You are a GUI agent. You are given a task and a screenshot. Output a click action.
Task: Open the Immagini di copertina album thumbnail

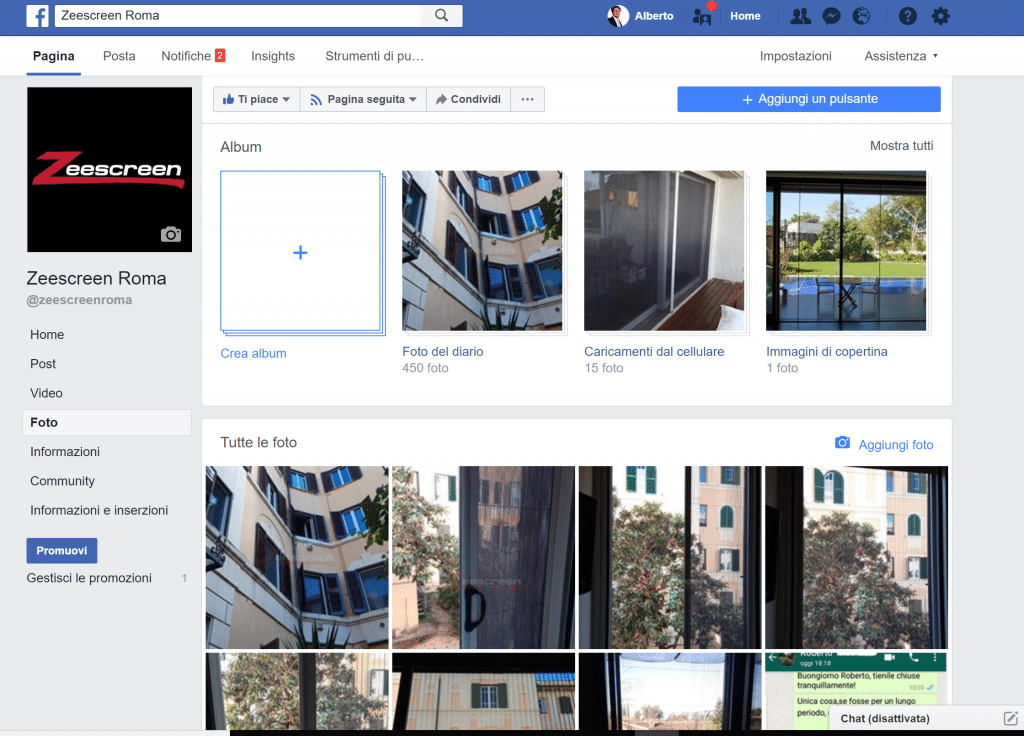846,251
